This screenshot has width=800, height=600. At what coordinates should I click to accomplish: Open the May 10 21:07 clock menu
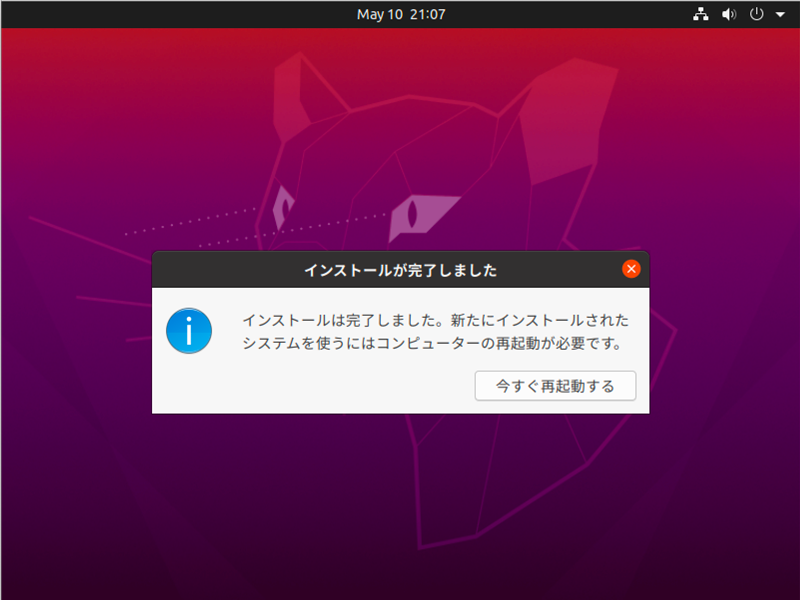[x=401, y=14]
